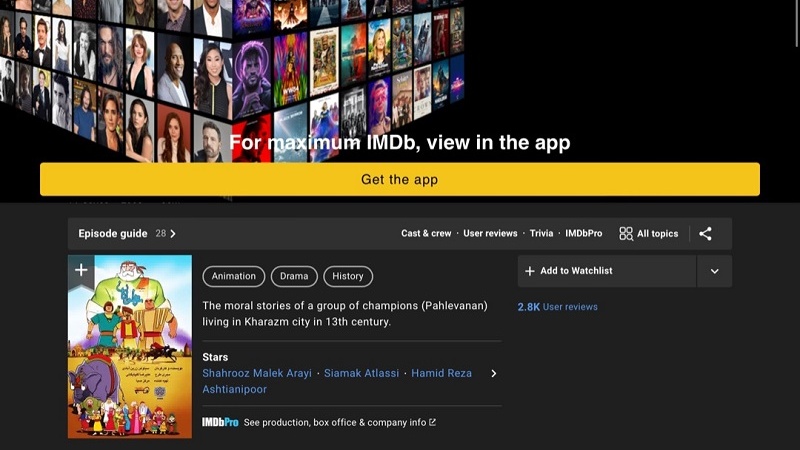
Task: Click the For maximum IMDb banner headline
Action: pyautogui.click(x=399, y=142)
